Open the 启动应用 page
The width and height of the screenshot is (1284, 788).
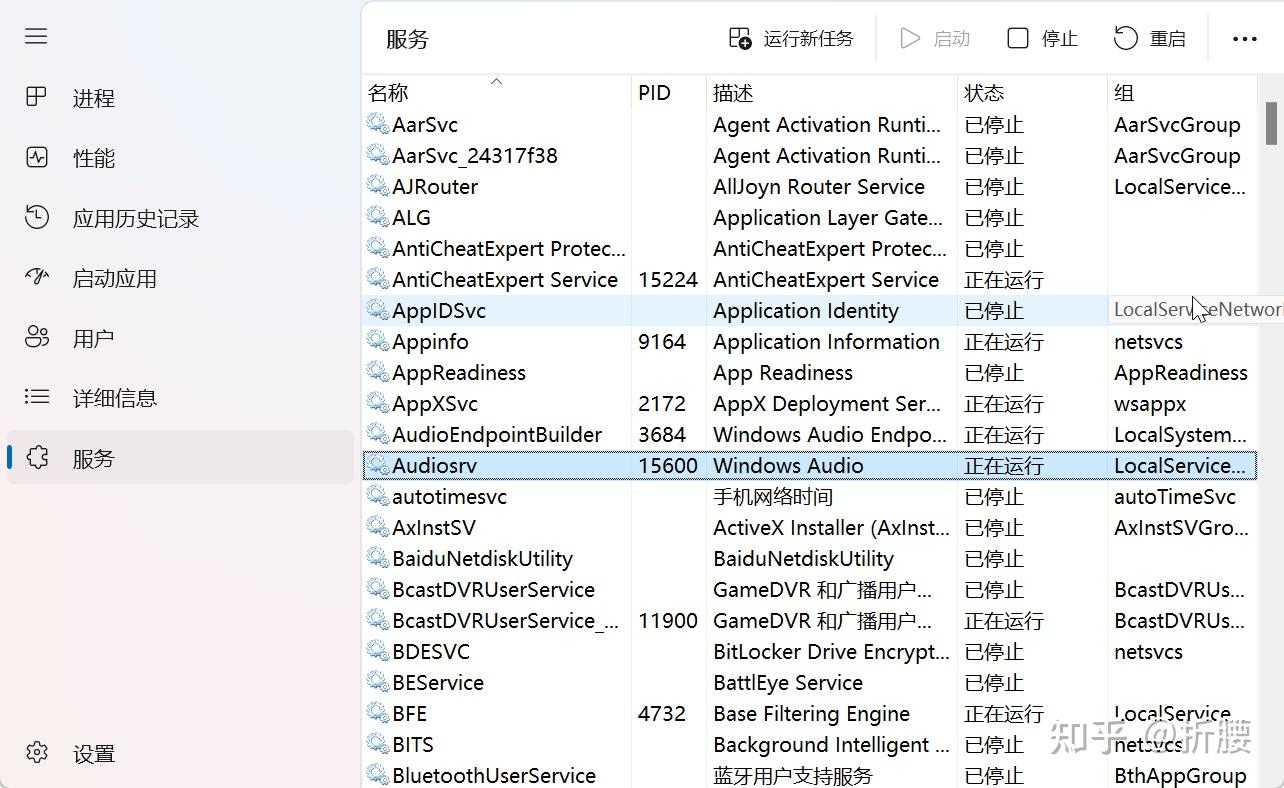(115, 278)
